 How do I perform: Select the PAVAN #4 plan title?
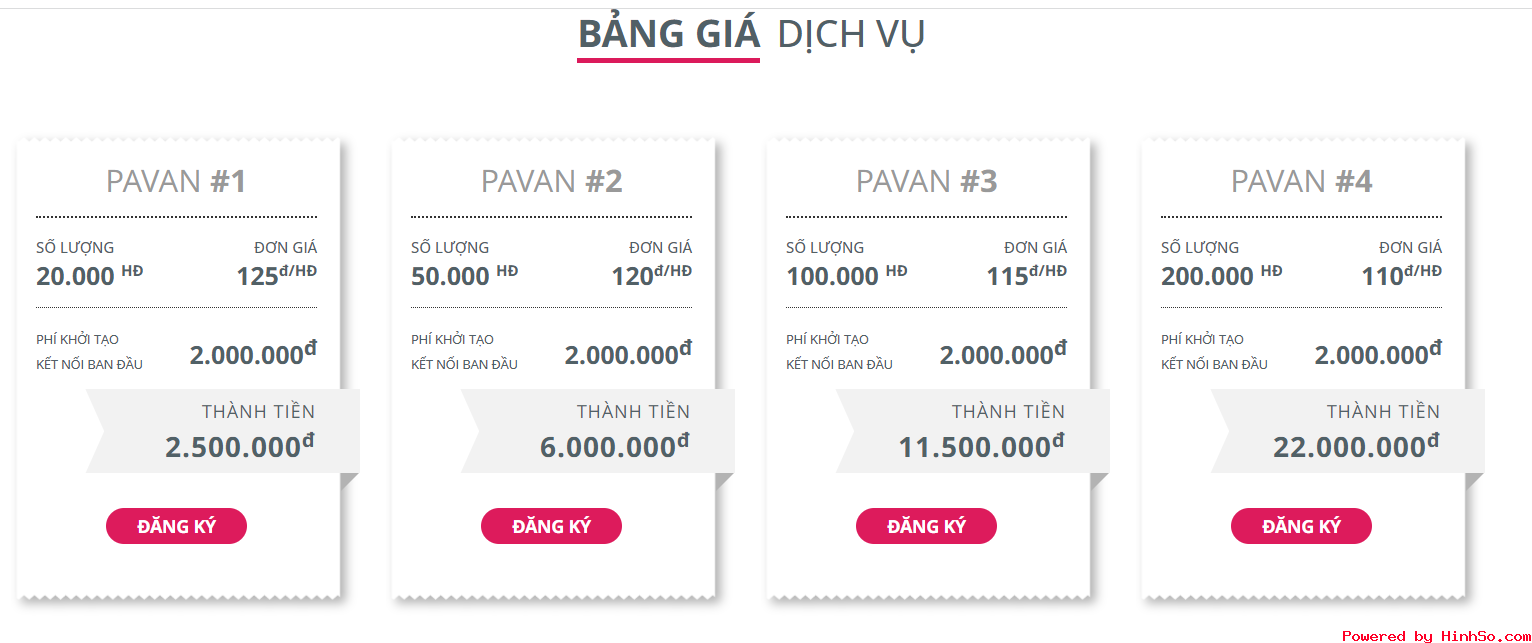(x=1301, y=181)
